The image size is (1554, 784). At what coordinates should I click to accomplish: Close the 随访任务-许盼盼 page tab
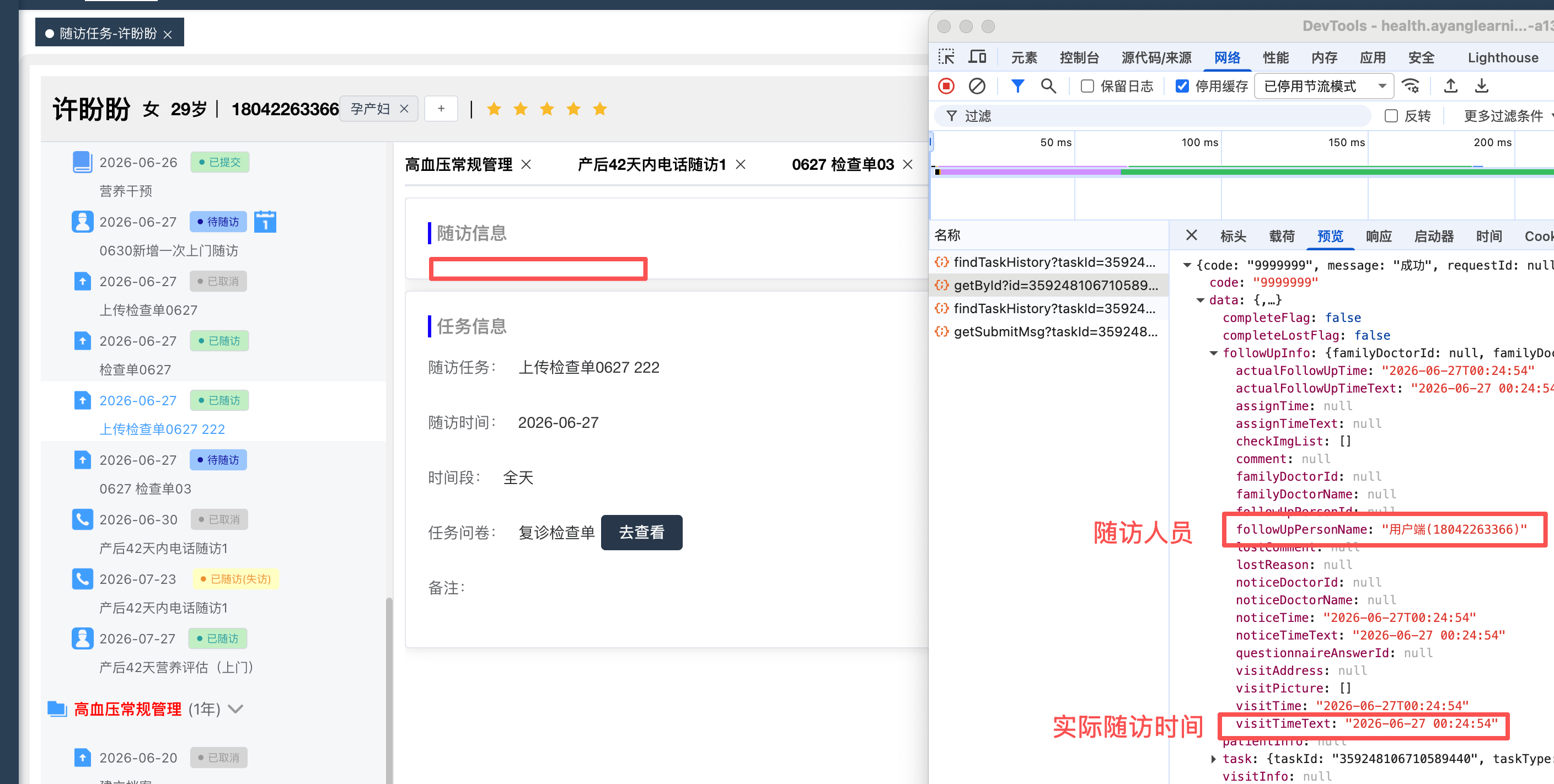[168, 34]
